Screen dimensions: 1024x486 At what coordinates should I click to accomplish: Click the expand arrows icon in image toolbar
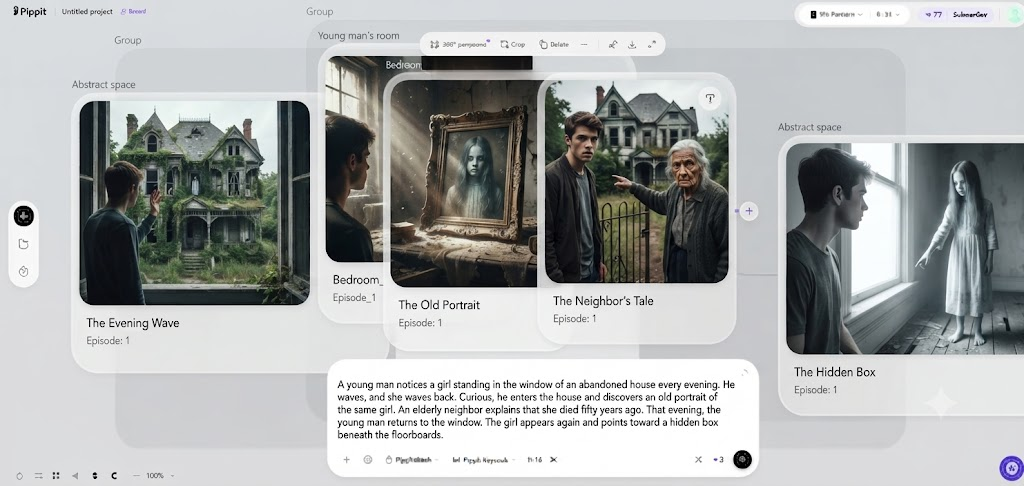point(652,44)
